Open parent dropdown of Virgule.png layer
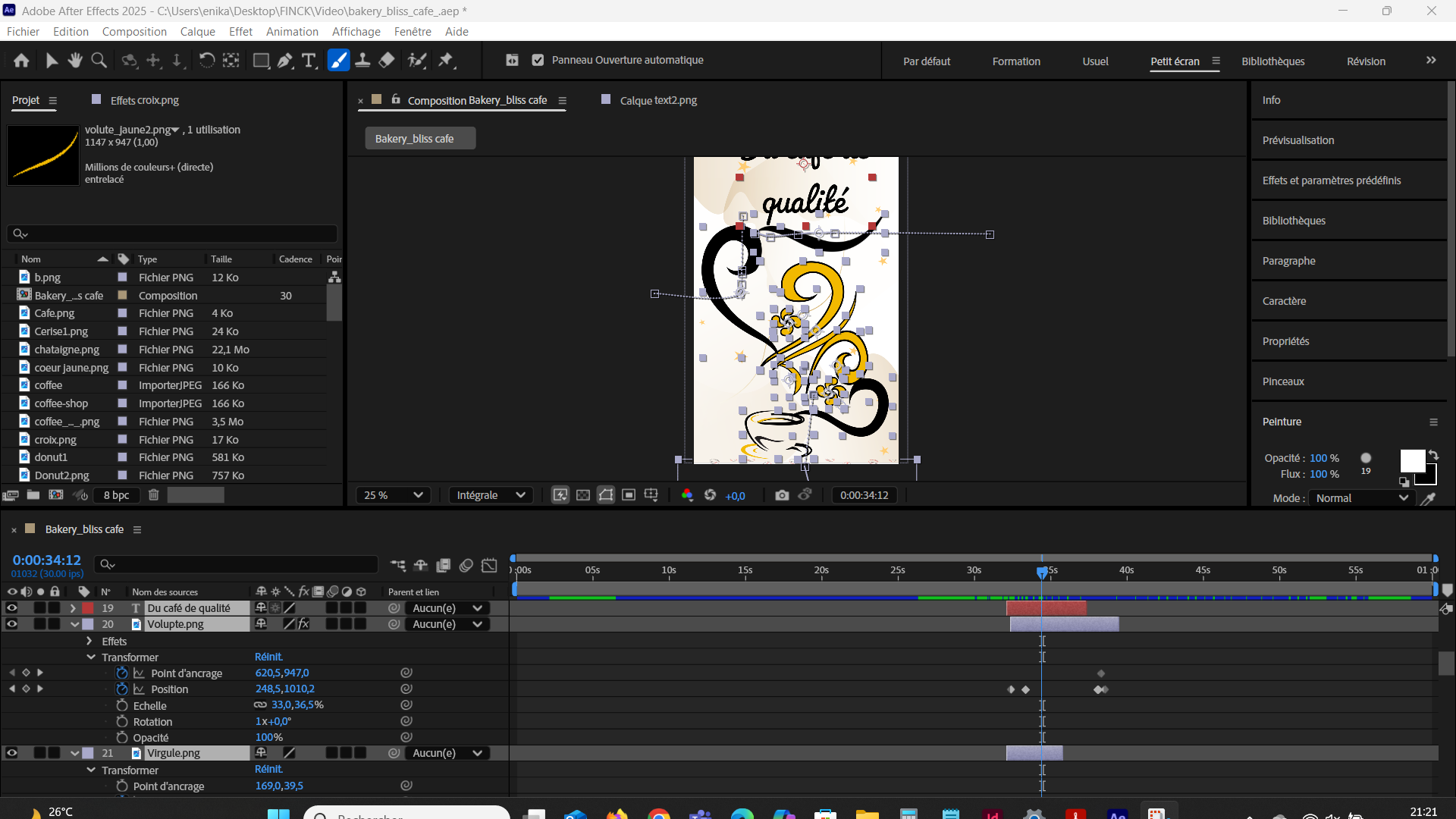1456x819 pixels. 447,753
